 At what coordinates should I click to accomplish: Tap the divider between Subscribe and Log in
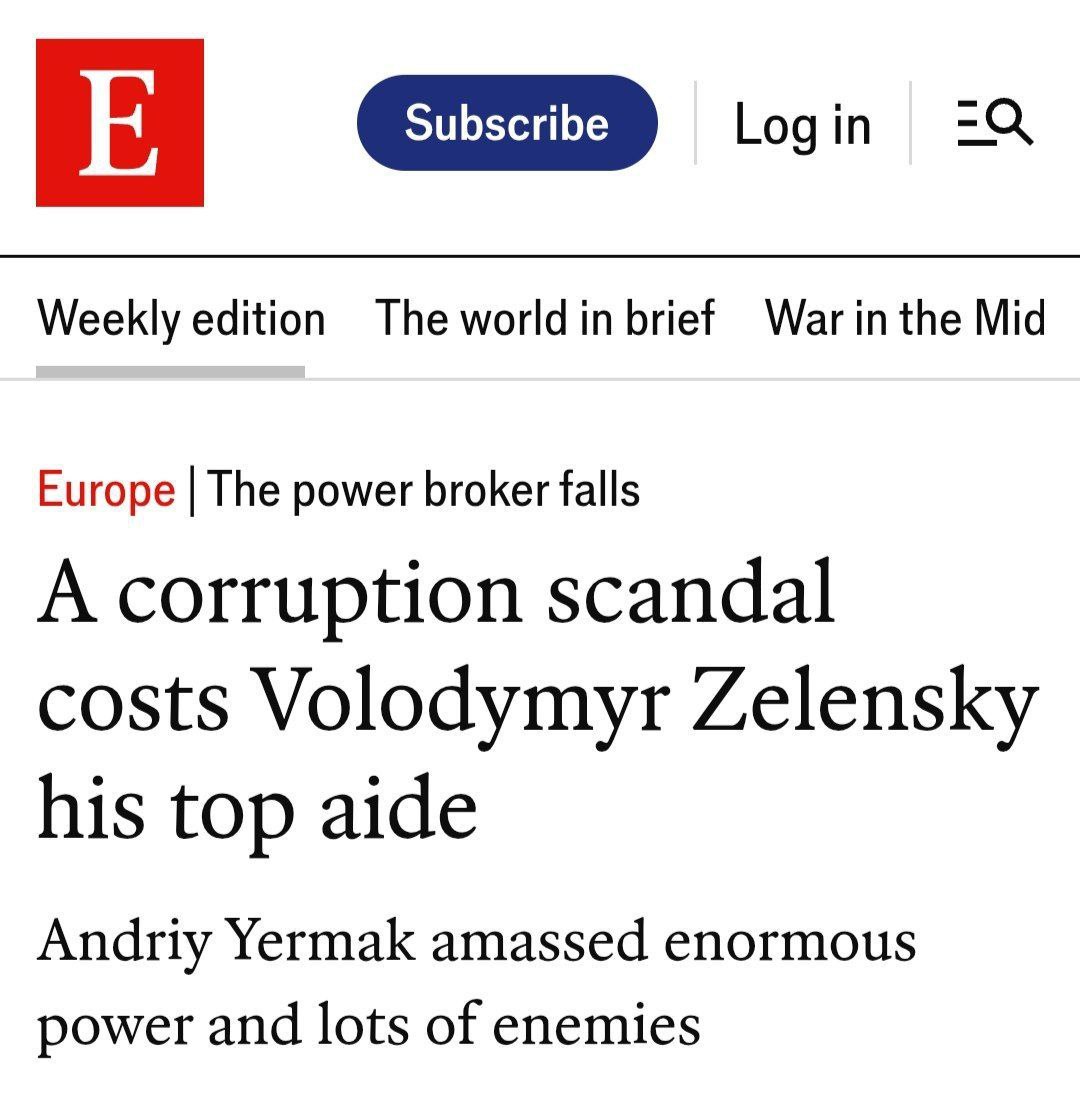pos(694,122)
